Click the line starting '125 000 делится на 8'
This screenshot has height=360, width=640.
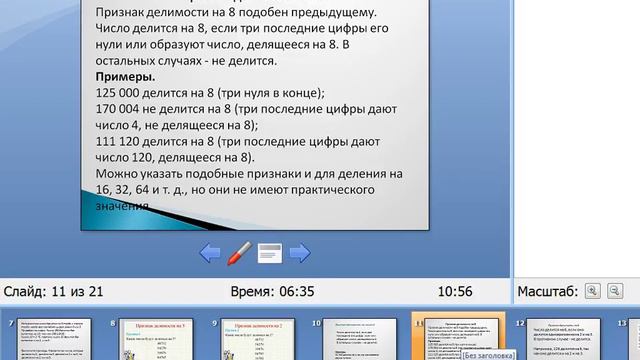[x=210, y=93]
